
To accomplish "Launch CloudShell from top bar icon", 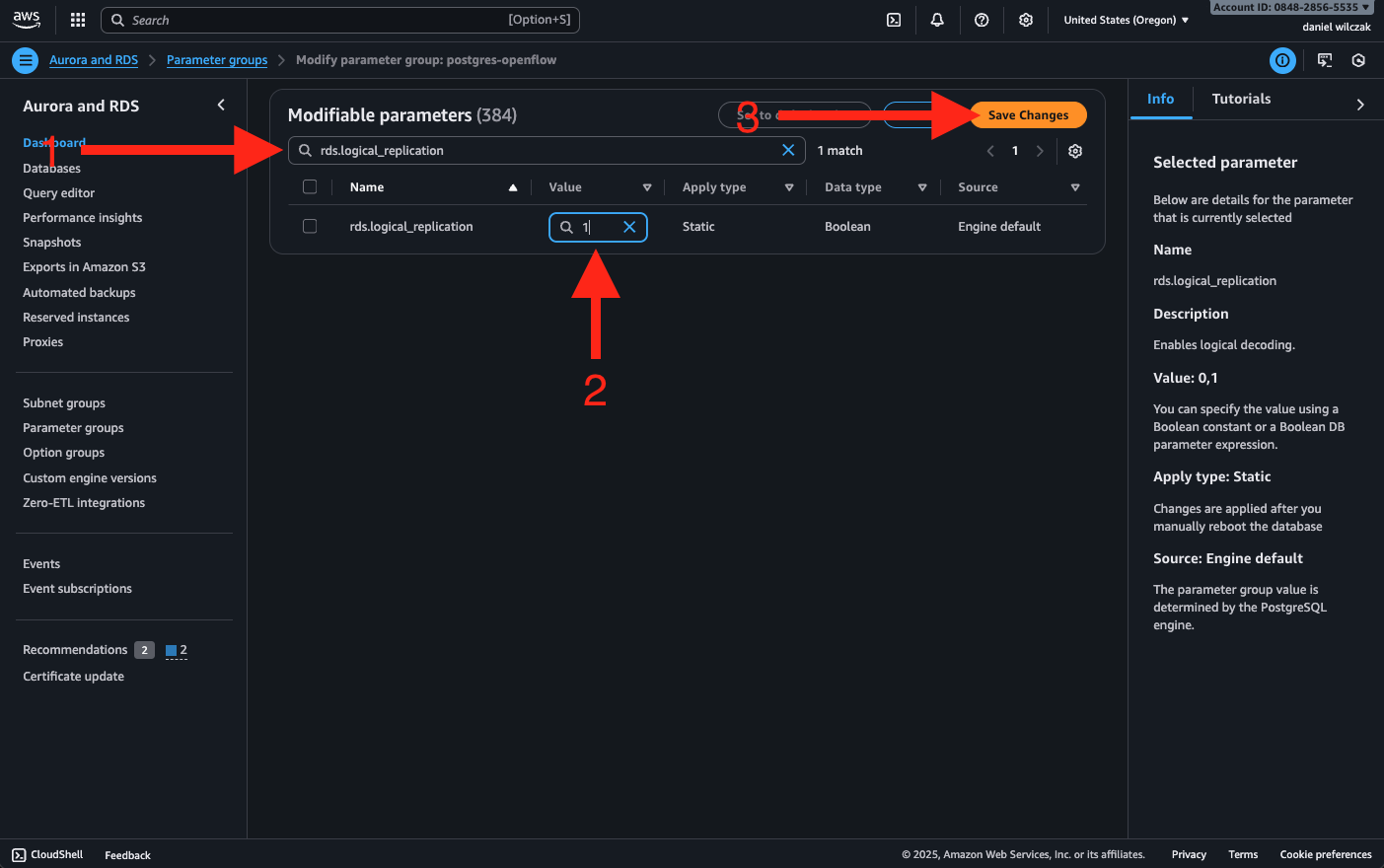I will coord(894,20).
